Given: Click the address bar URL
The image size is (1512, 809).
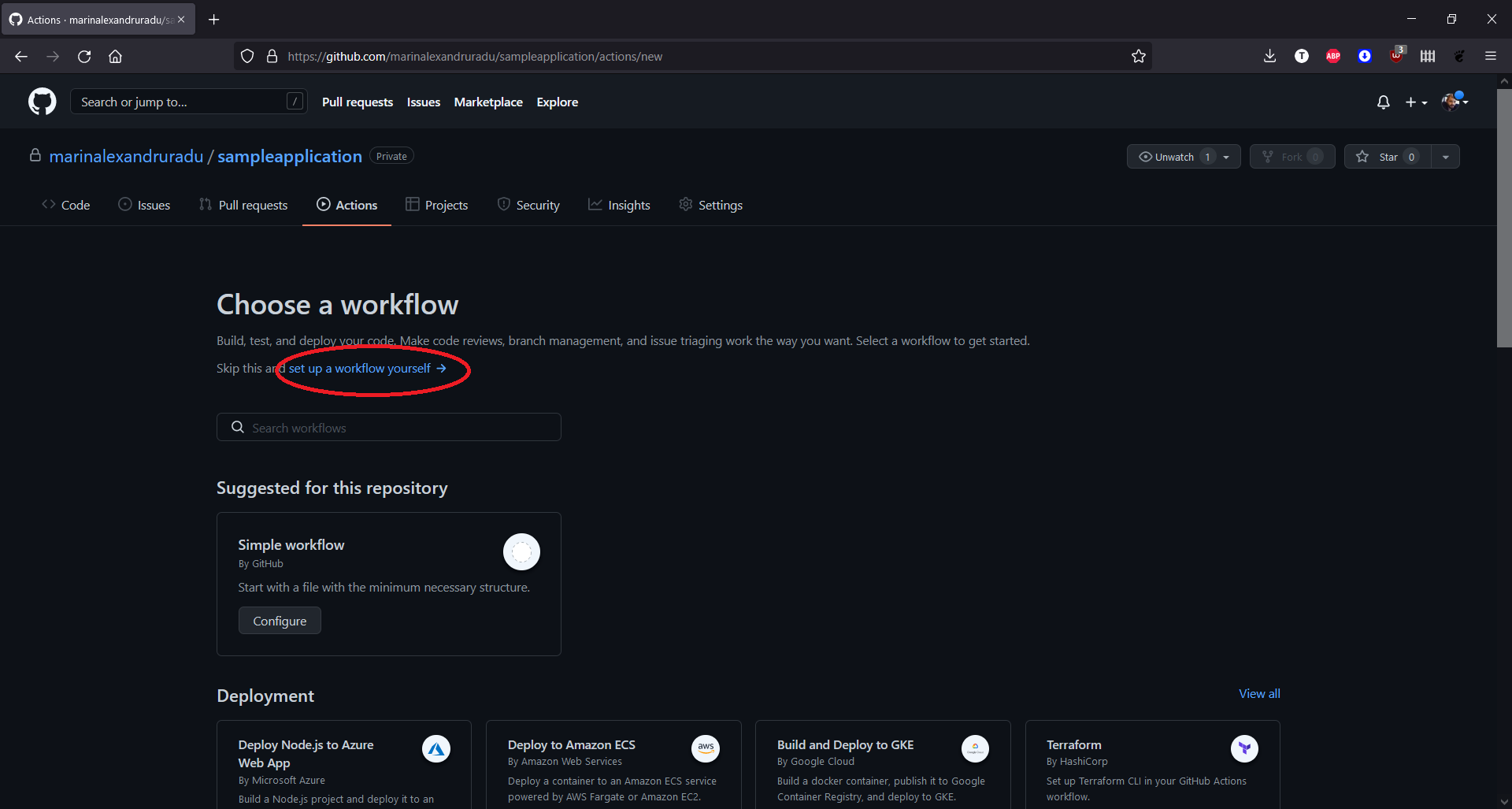Looking at the screenshot, I should (475, 57).
